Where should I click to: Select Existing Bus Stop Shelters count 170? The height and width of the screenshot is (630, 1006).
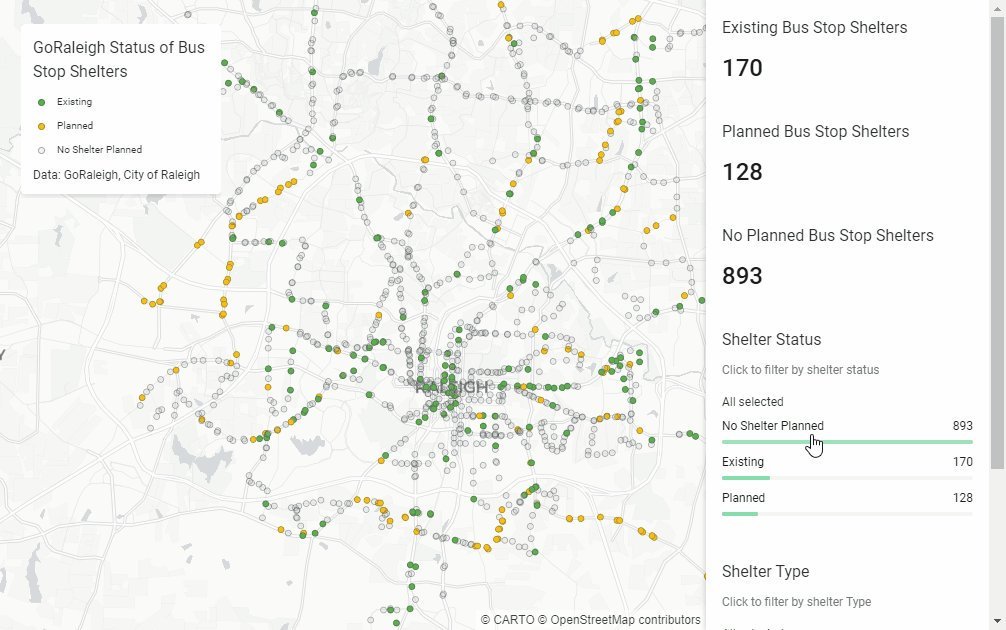click(x=742, y=68)
